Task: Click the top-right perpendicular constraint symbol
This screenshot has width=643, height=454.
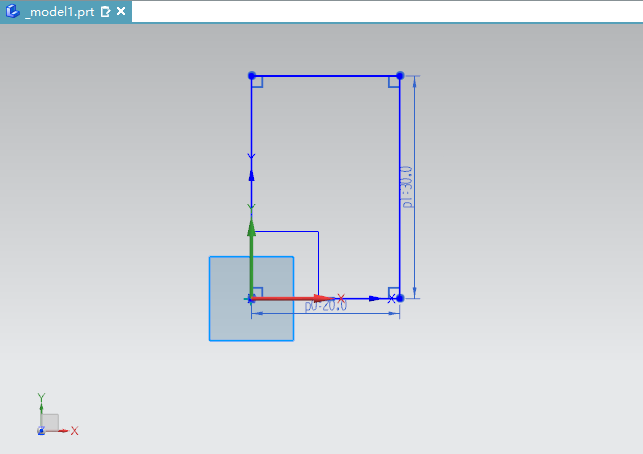Action: [394, 82]
